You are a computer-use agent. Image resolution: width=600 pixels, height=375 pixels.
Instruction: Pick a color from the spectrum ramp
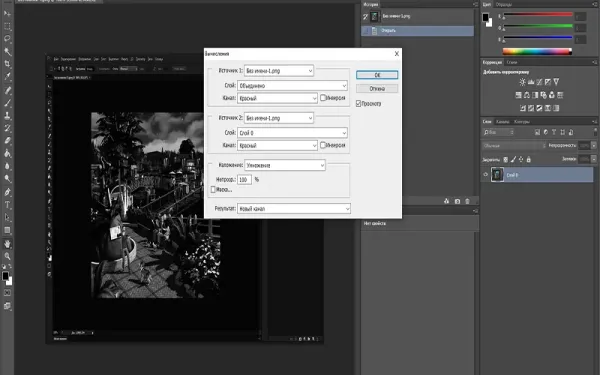click(537, 52)
